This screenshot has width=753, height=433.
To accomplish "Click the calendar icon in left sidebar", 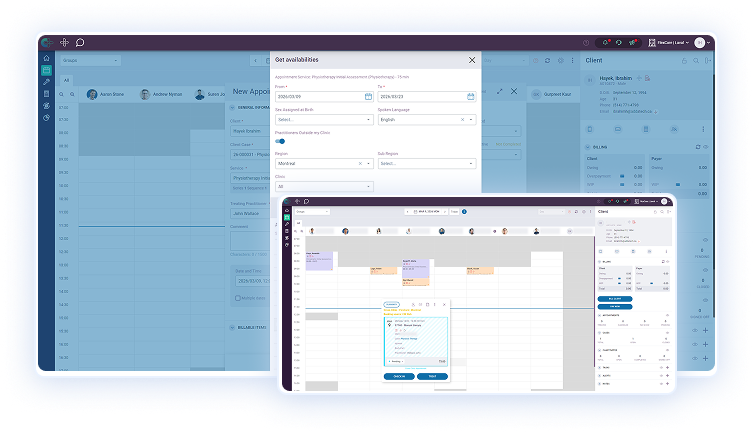I will pyautogui.click(x=47, y=70).
